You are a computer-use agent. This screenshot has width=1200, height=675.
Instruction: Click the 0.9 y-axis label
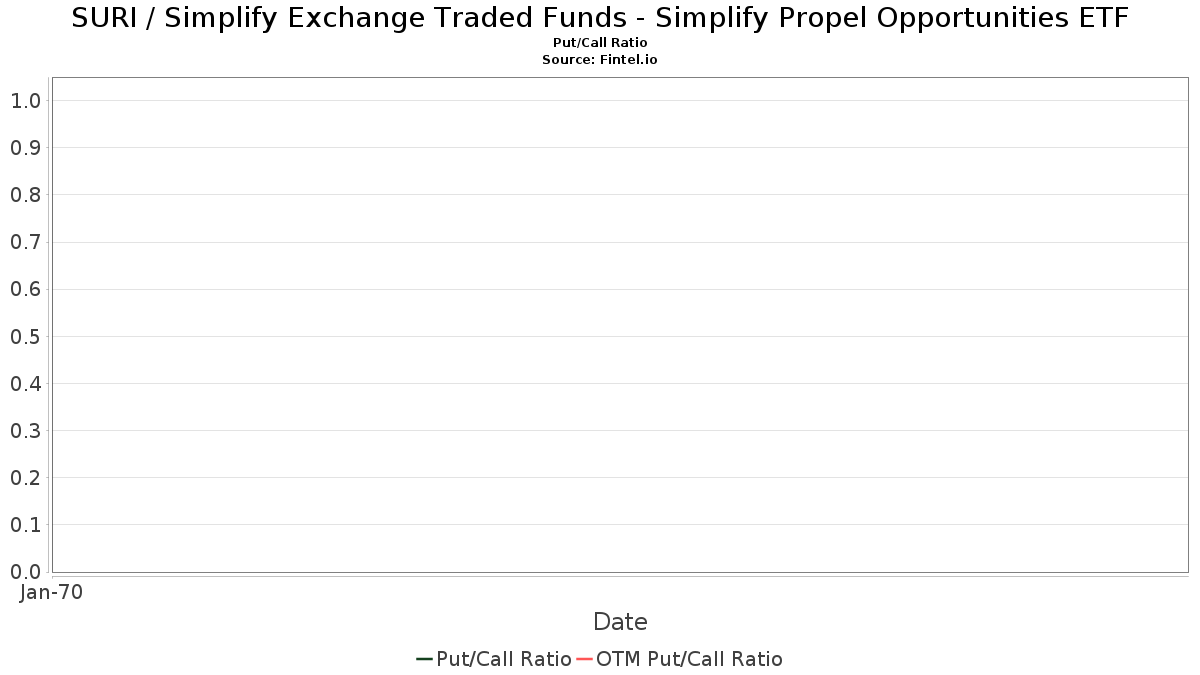[25, 147]
